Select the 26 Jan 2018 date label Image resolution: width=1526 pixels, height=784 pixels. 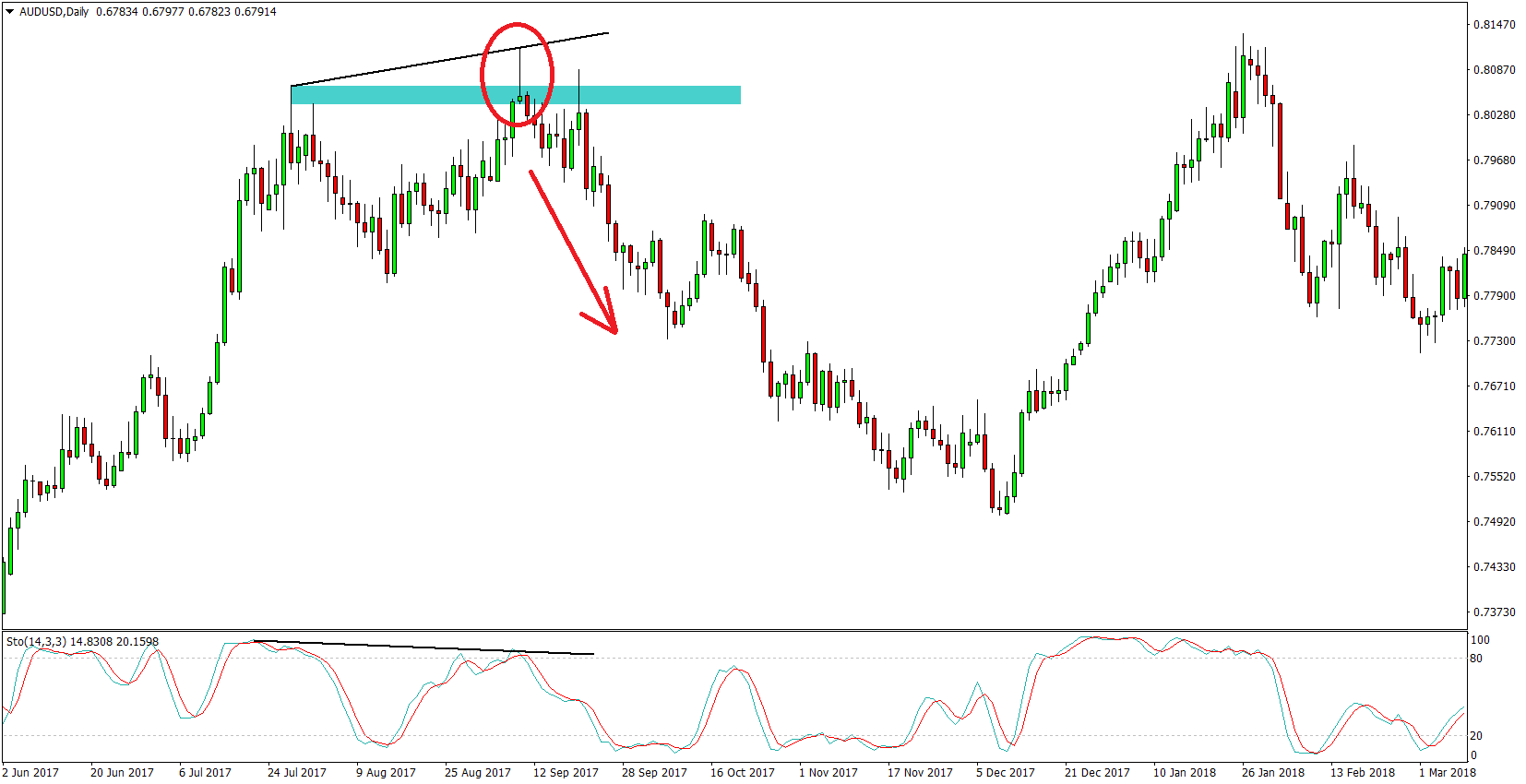pyautogui.click(x=1273, y=773)
